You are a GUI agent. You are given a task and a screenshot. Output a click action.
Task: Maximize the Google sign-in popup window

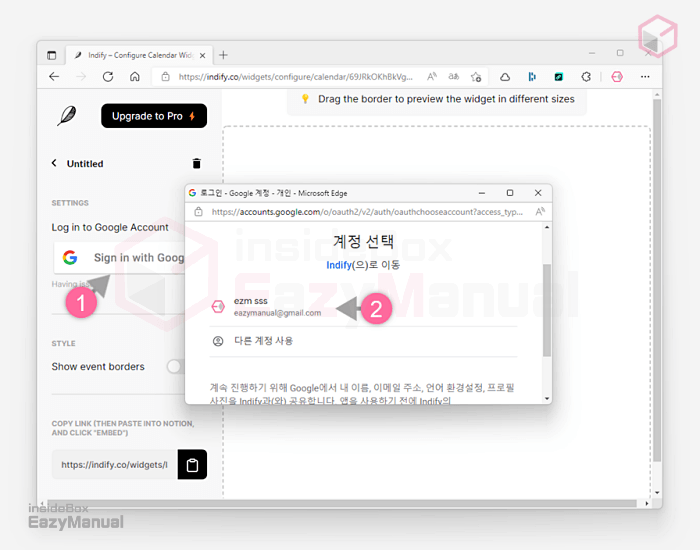[x=510, y=193]
